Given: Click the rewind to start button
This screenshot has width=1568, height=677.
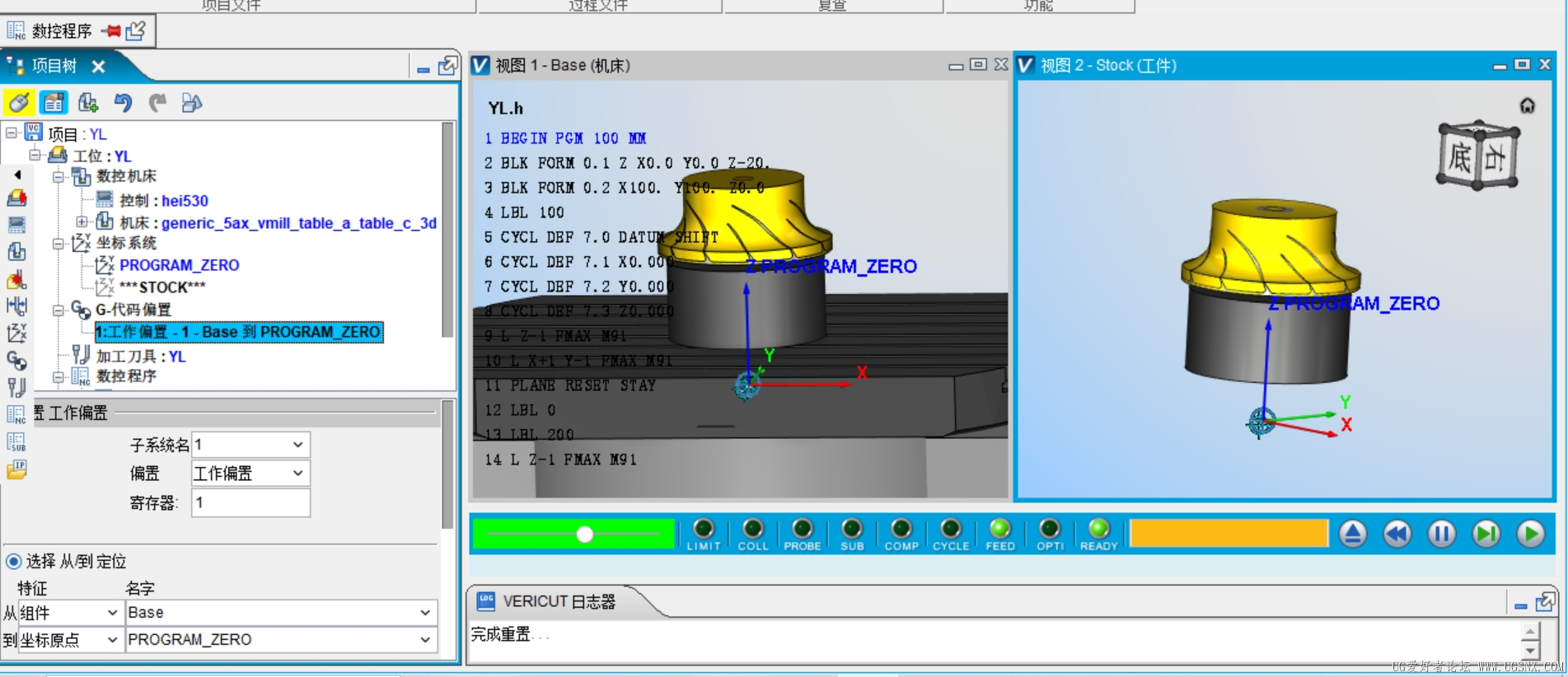Looking at the screenshot, I should [x=1397, y=534].
